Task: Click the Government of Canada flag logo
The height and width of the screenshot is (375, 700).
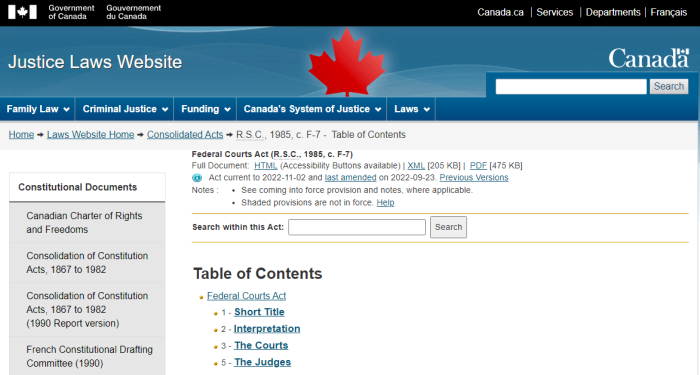Action: (22, 12)
